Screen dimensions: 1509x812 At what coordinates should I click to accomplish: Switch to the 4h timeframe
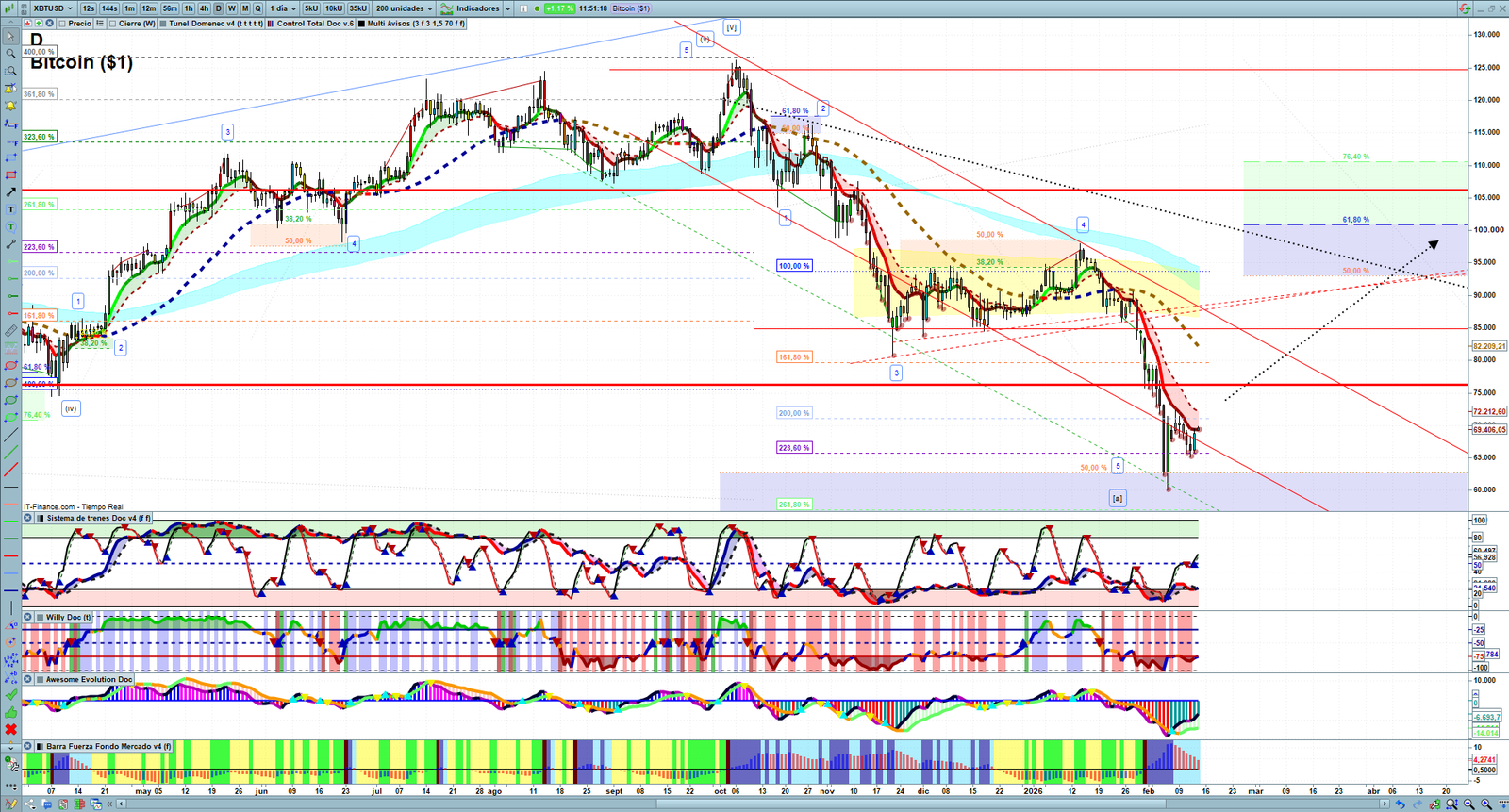(204, 8)
